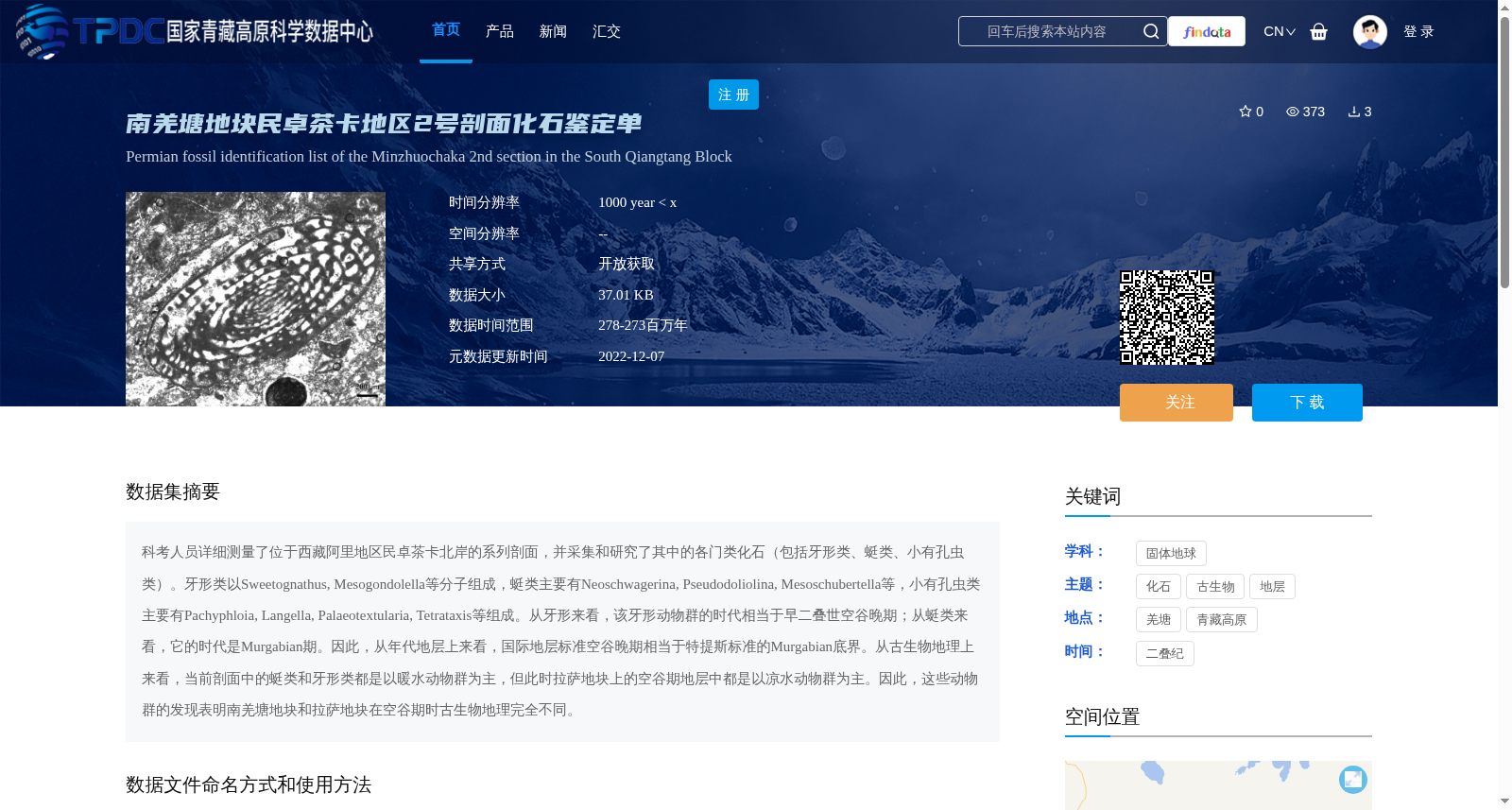1512x810 pixels.
Task: Click the blue 下载 download button
Action: (1307, 403)
